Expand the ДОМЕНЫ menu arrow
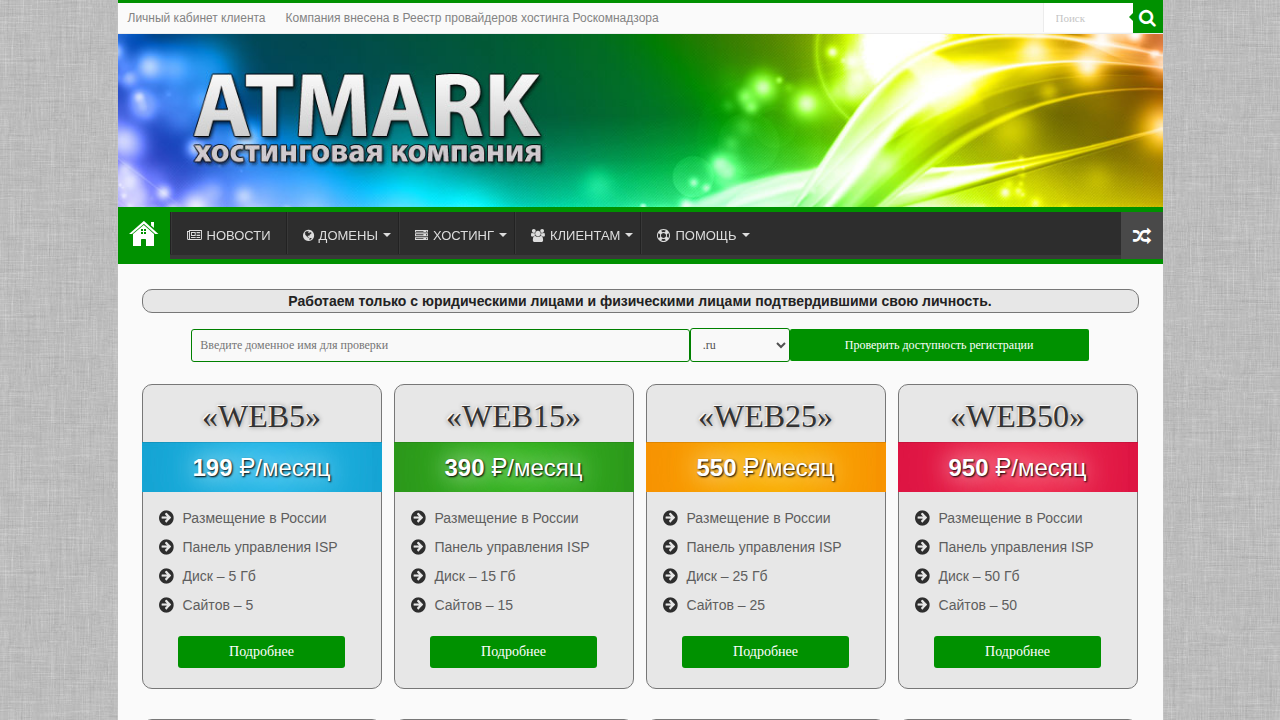This screenshot has height=720, width=1280. pos(387,236)
